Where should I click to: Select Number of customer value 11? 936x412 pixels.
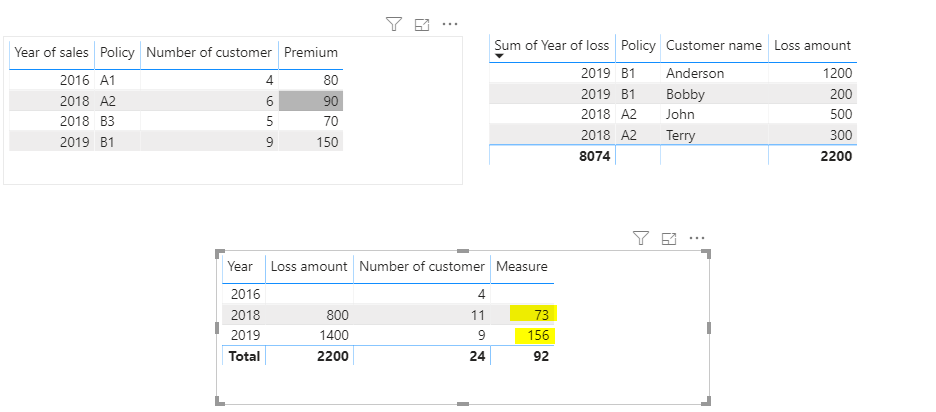pyautogui.click(x=476, y=315)
